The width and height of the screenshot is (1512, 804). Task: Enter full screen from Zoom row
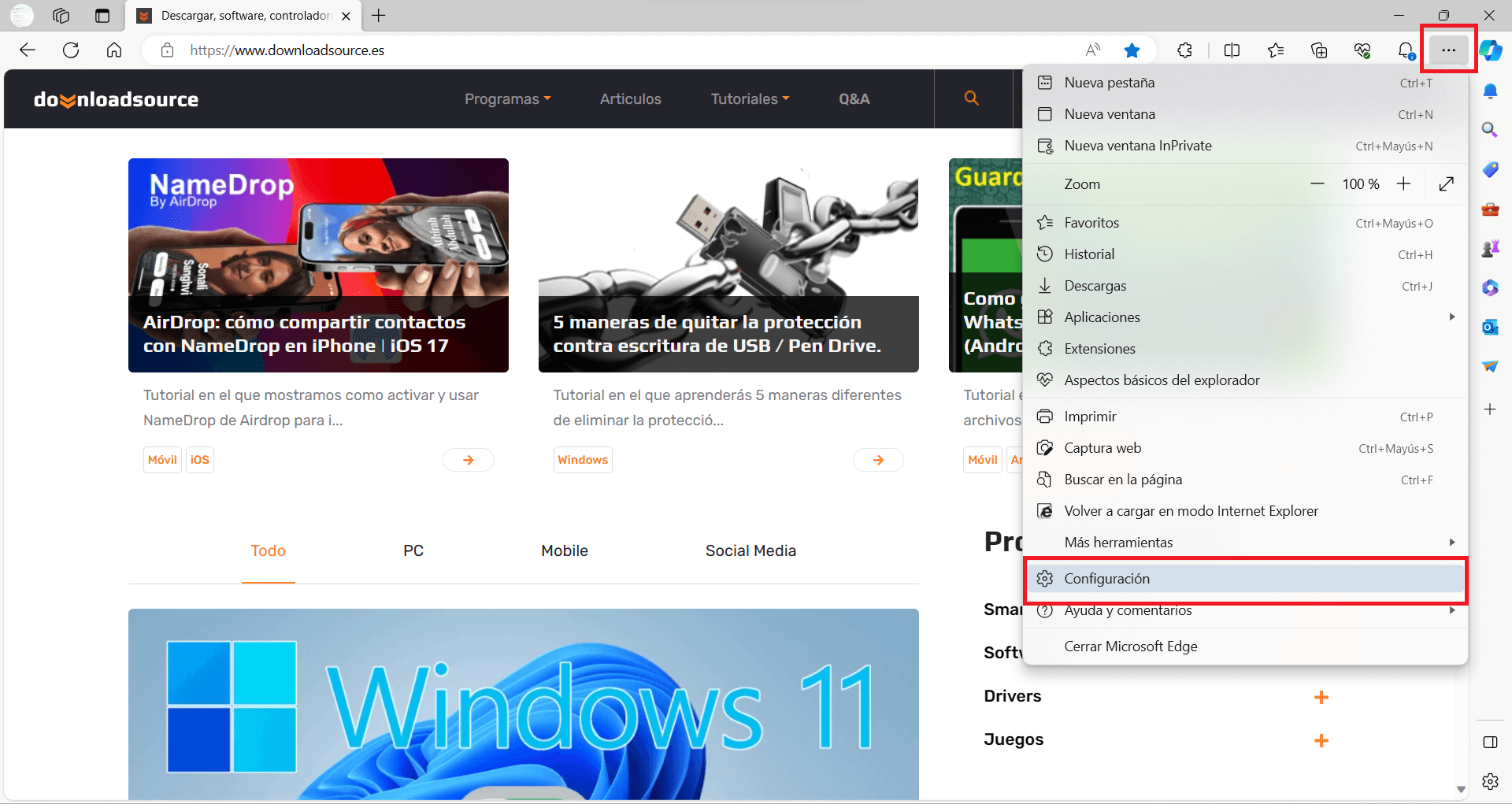[1446, 183]
